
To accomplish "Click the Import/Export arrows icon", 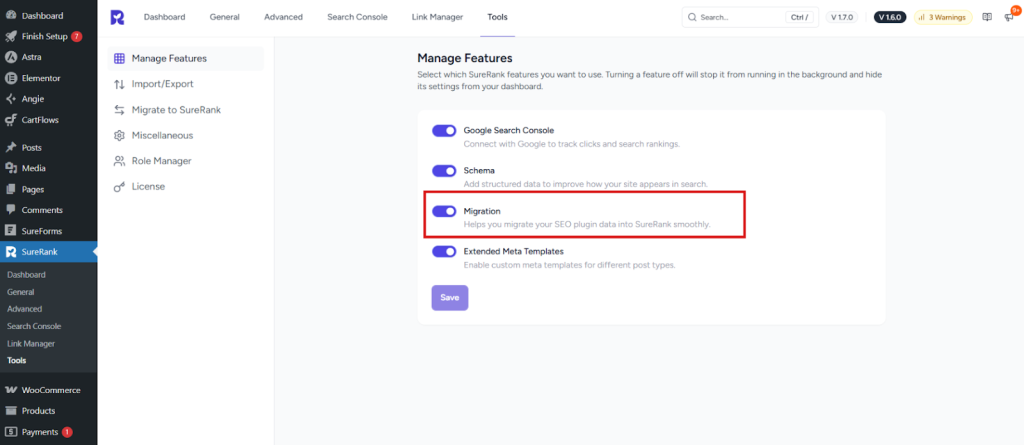I will (120, 84).
